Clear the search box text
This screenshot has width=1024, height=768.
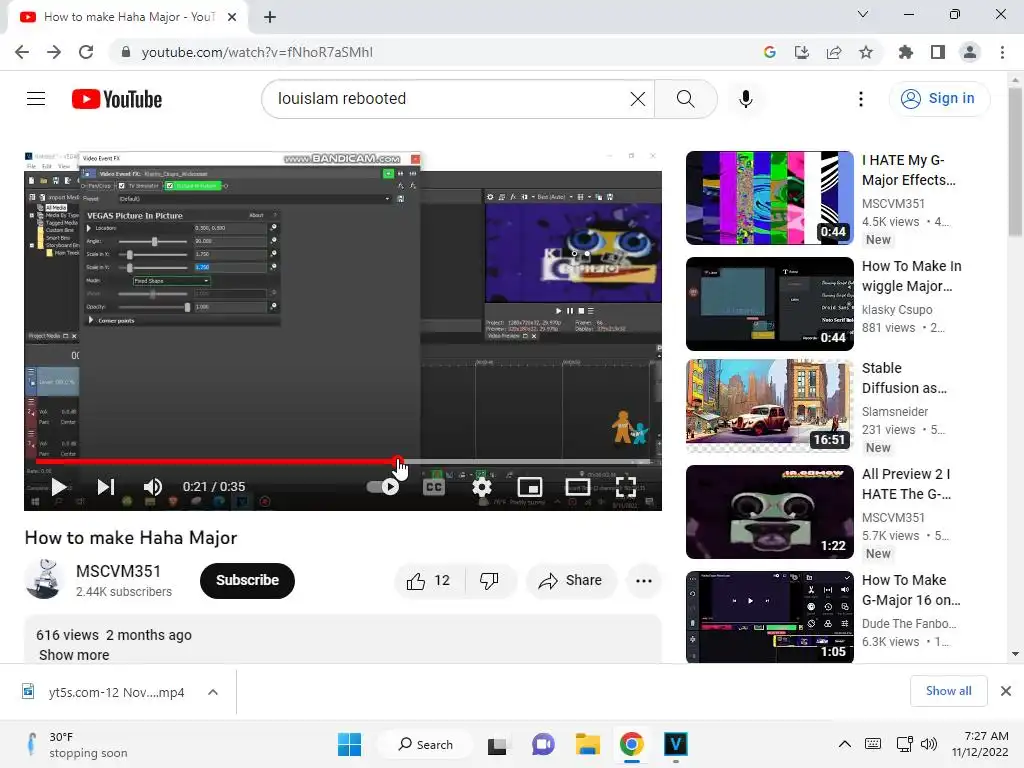click(637, 99)
